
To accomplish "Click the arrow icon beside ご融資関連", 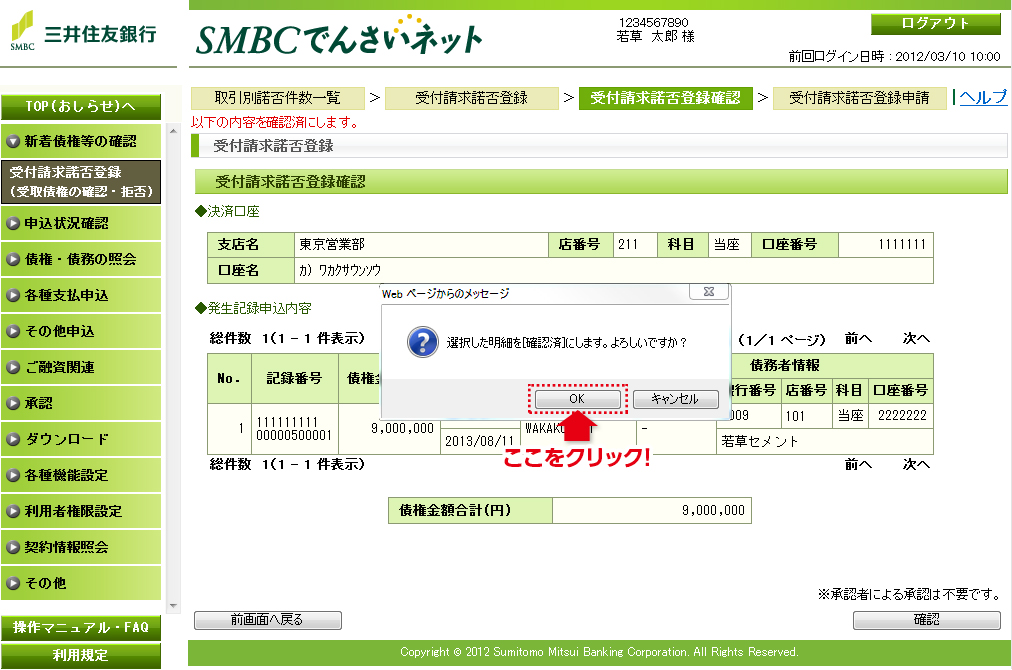I will coord(13,368).
